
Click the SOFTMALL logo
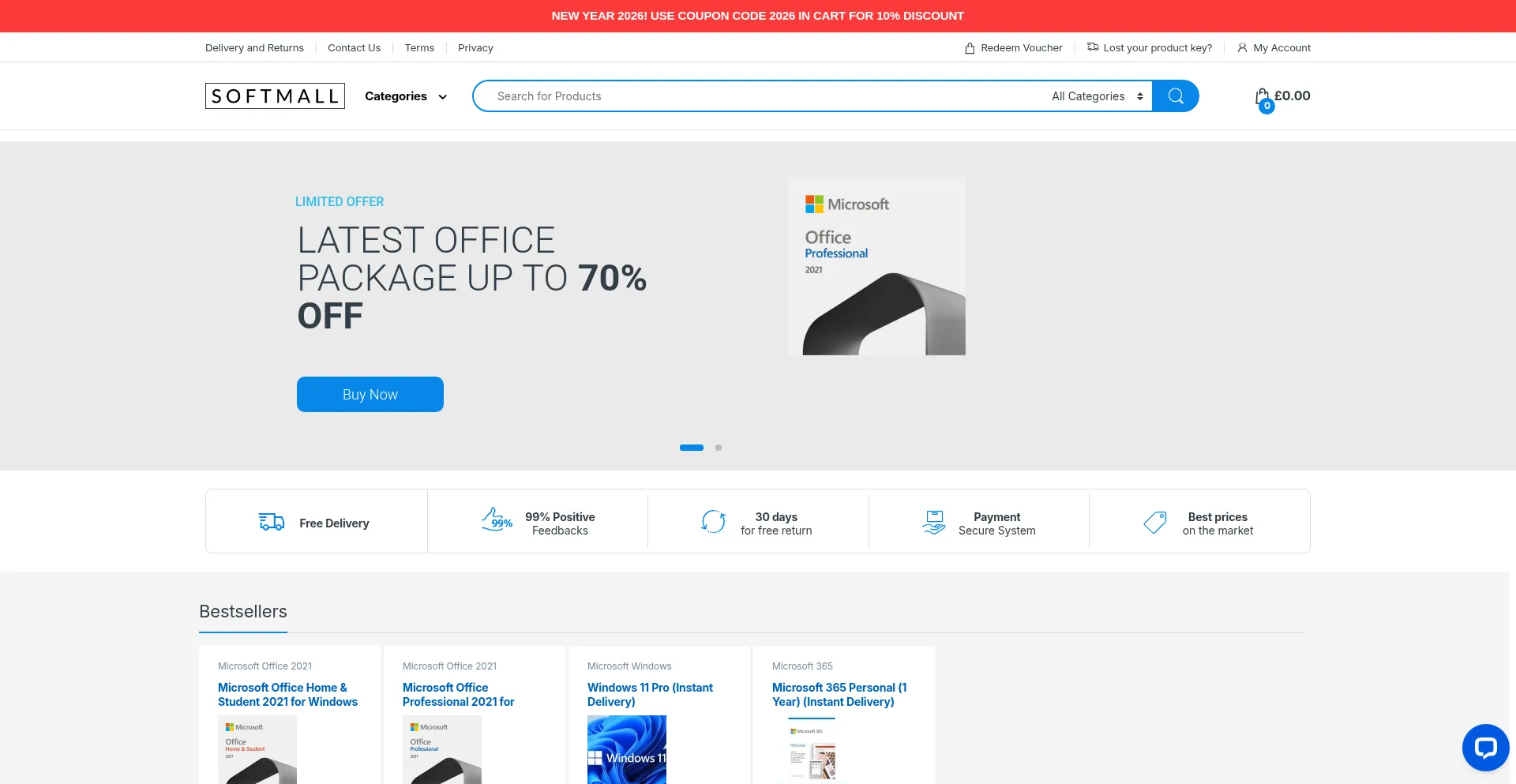(x=275, y=96)
